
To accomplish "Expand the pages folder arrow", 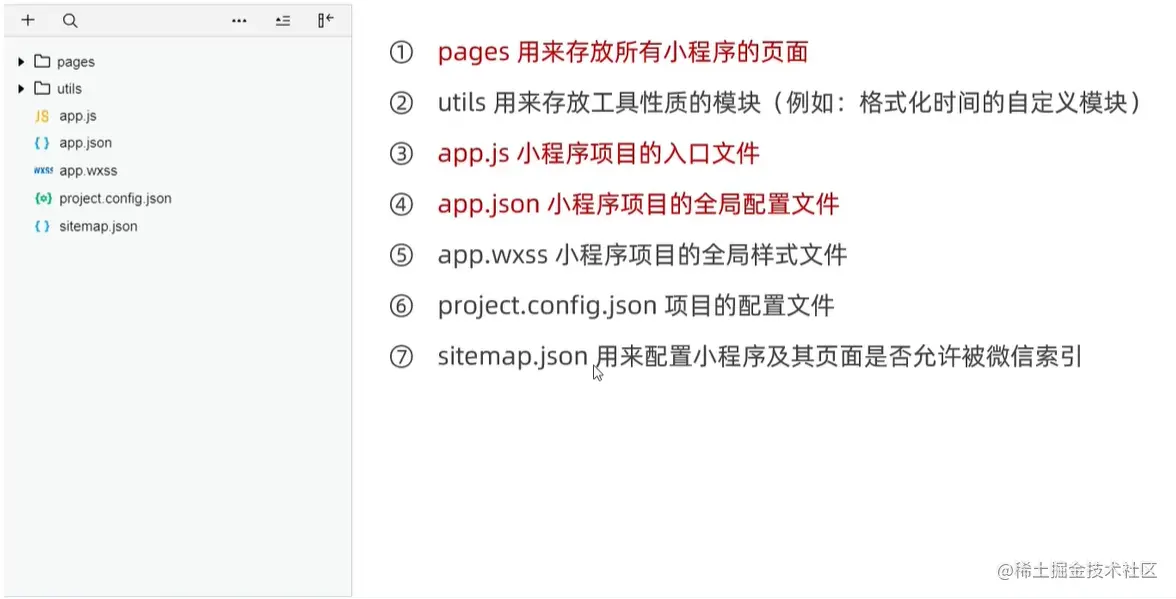I will pyautogui.click(x=21, y=62).
